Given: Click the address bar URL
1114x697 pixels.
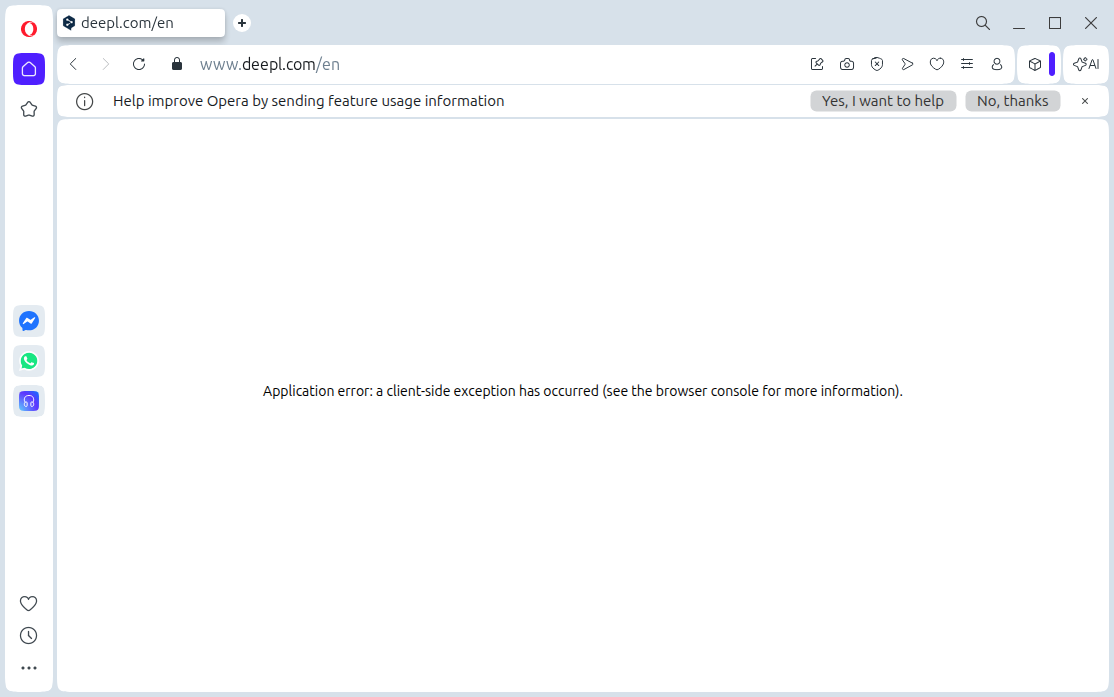Looking at the screenshot, I should (270, 64).
